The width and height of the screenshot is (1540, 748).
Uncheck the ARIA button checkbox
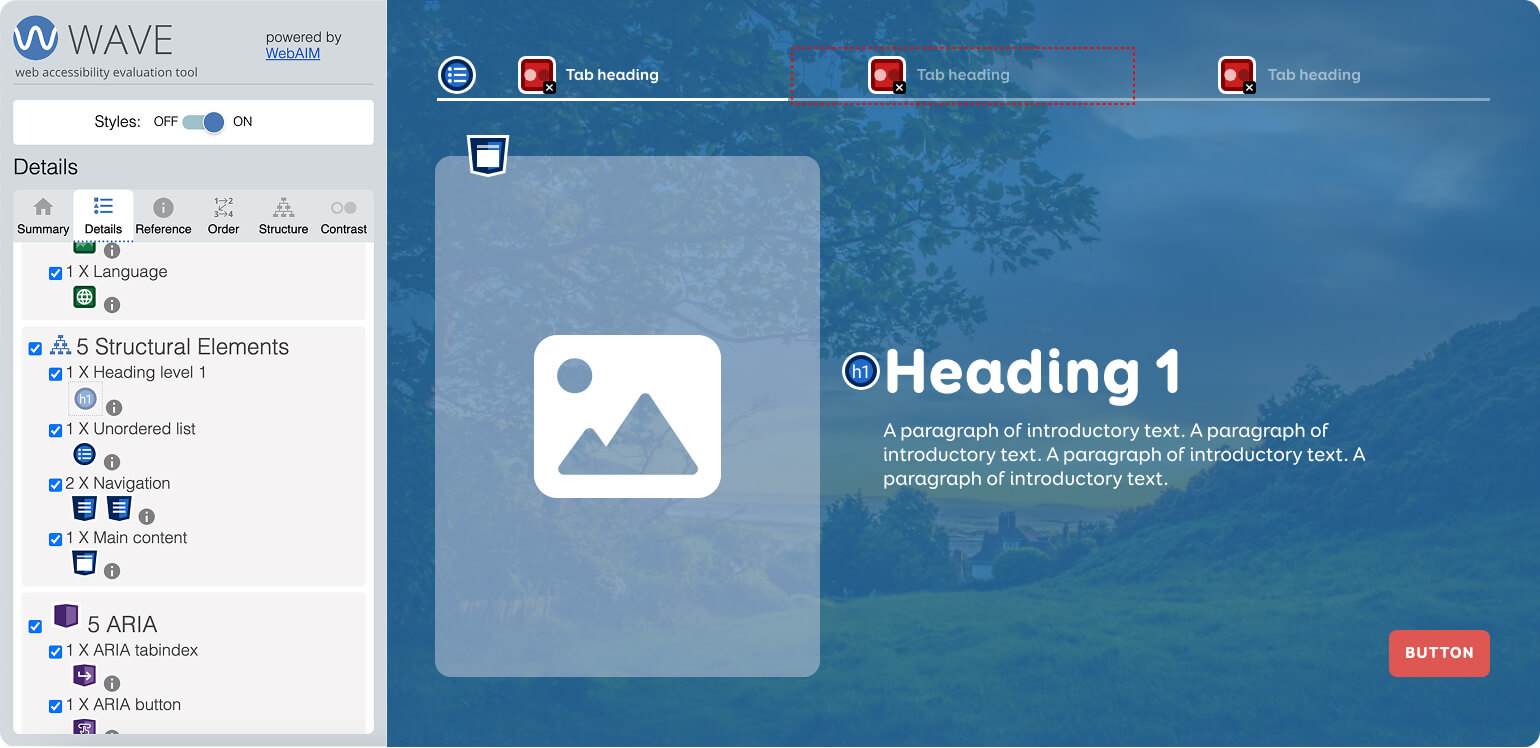(56, 706)
